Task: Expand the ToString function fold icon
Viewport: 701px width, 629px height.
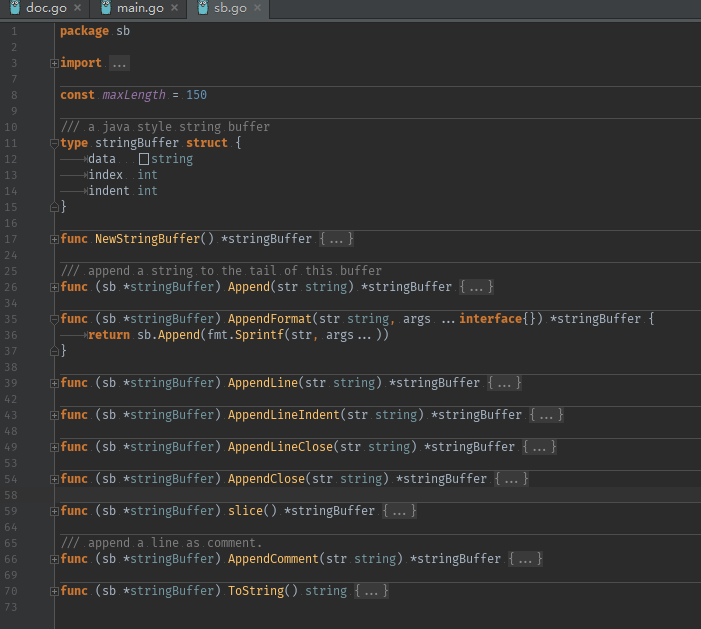Action: [x=54, y=591]
